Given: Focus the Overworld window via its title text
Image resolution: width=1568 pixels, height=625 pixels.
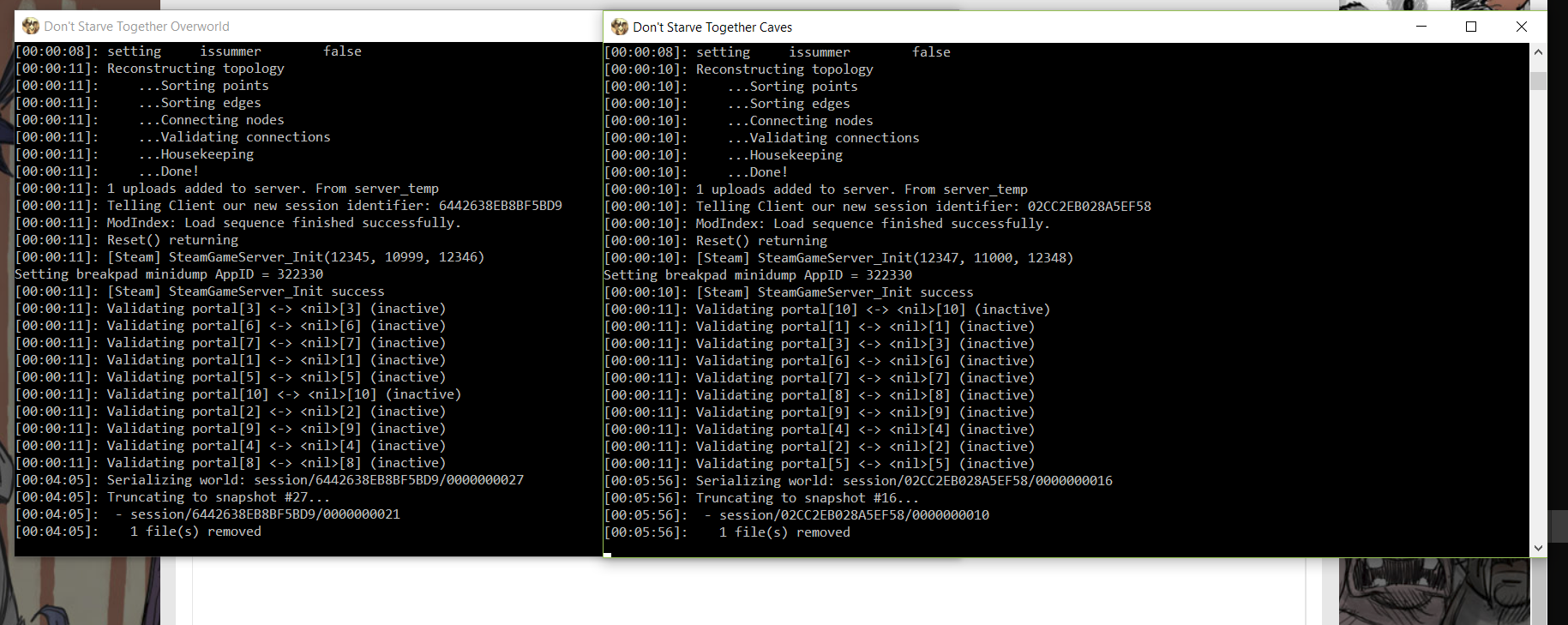Looking at the screenshot, I should [136, 27].
